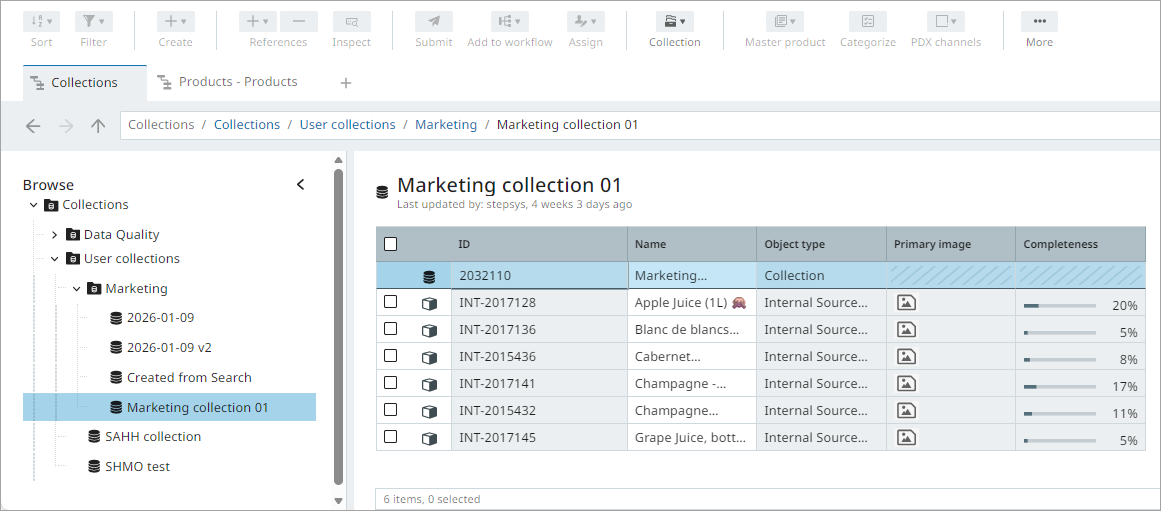Add a new tab with plus icon
Image resolution: width=1161 pixels, height=511 pixels.
(x=346, y=83)
